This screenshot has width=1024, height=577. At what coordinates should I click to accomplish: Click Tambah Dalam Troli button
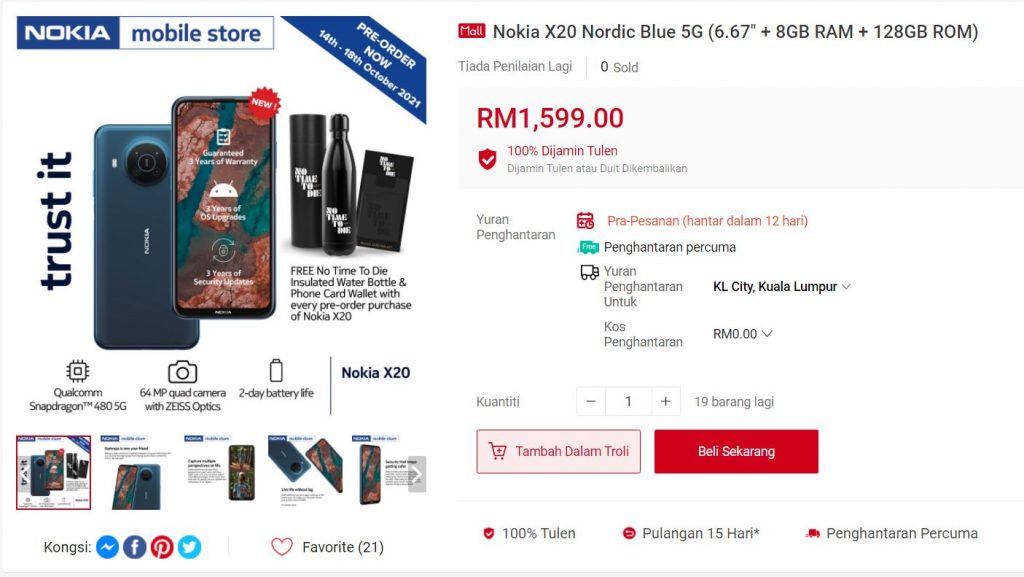(558, 451)
